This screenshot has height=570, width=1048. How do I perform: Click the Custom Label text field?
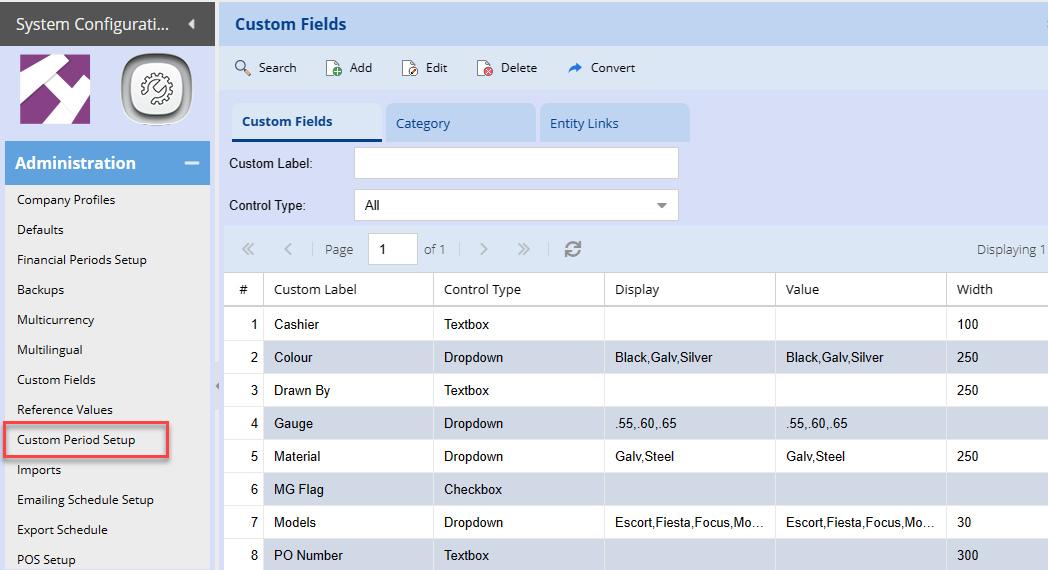pos(516,163)
